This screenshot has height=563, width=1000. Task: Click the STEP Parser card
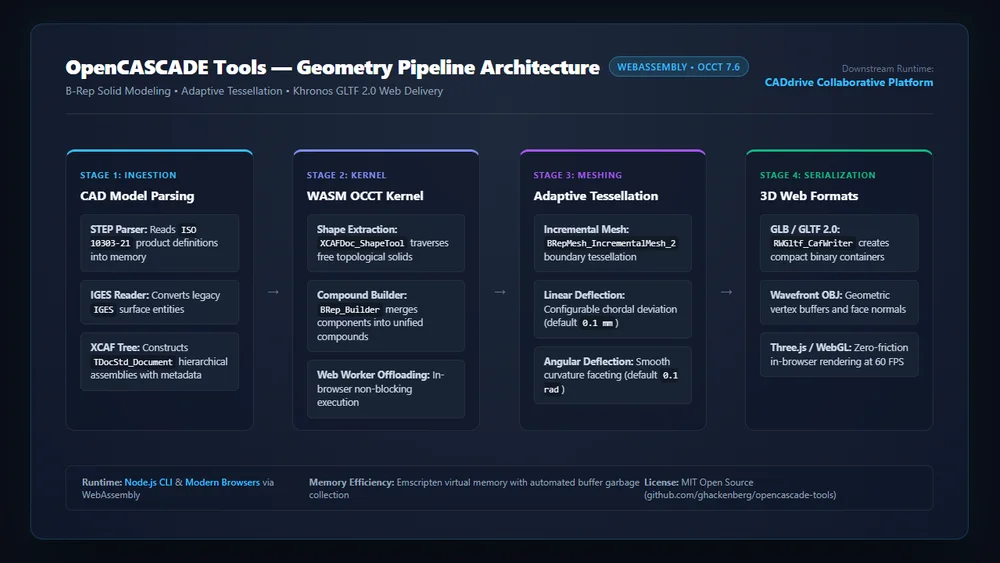coord(159,243)
